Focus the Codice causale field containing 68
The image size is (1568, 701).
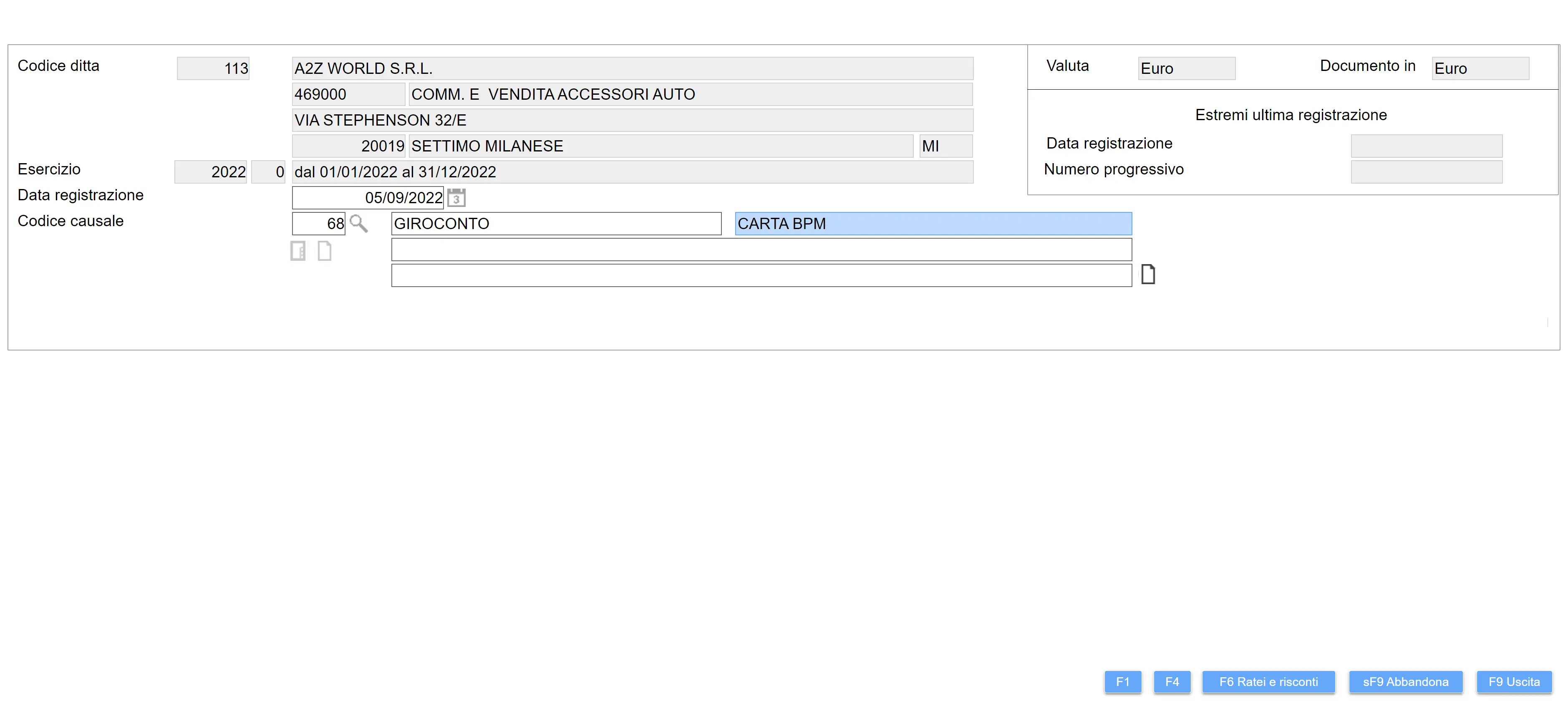click(x=318, y=224)
